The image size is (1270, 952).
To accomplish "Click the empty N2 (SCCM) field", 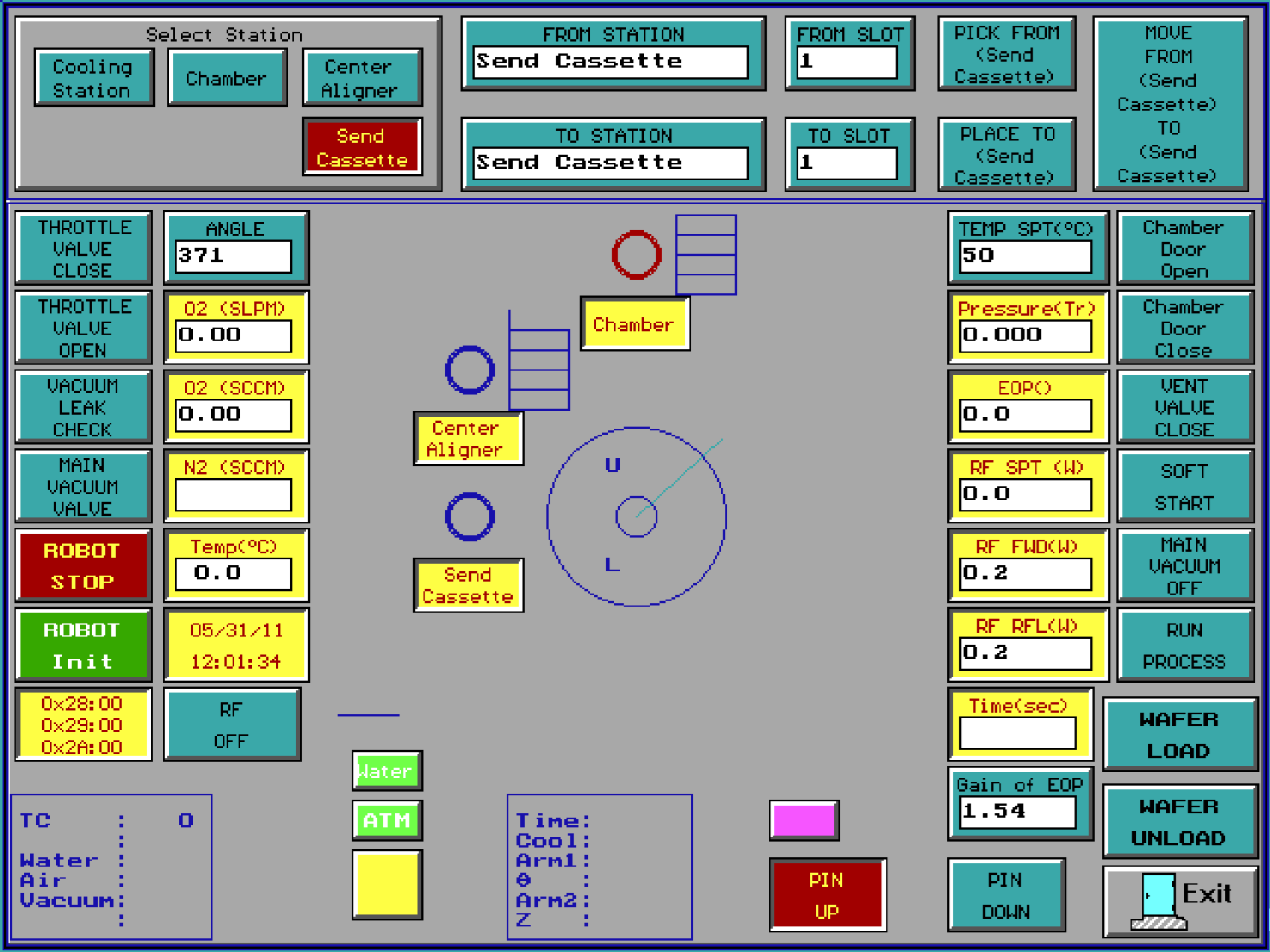I will pyautogui.click(x=233, y=494).
